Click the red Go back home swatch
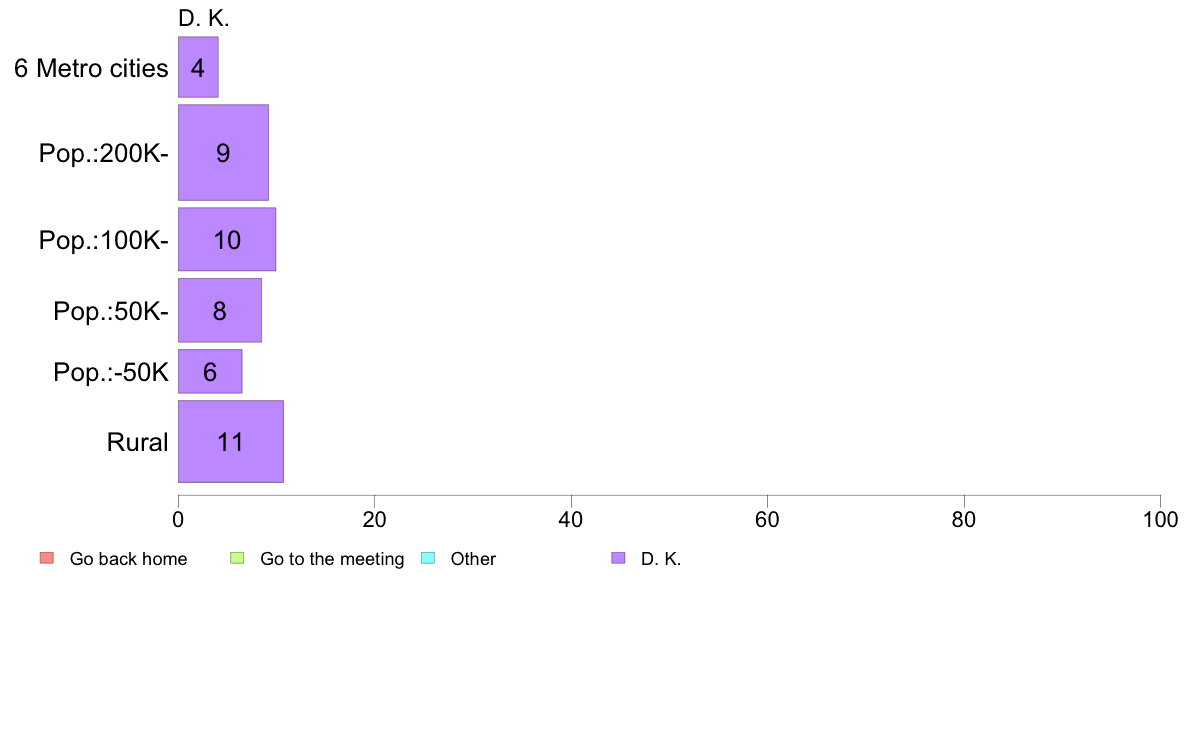This screenshot has height=736, width=1188. (47, 559)
